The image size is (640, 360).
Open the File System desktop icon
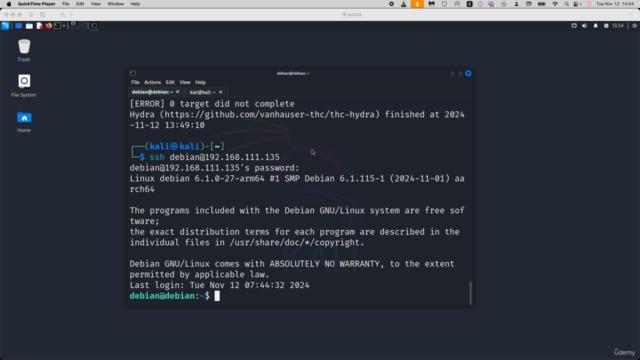tap(24, 86)
